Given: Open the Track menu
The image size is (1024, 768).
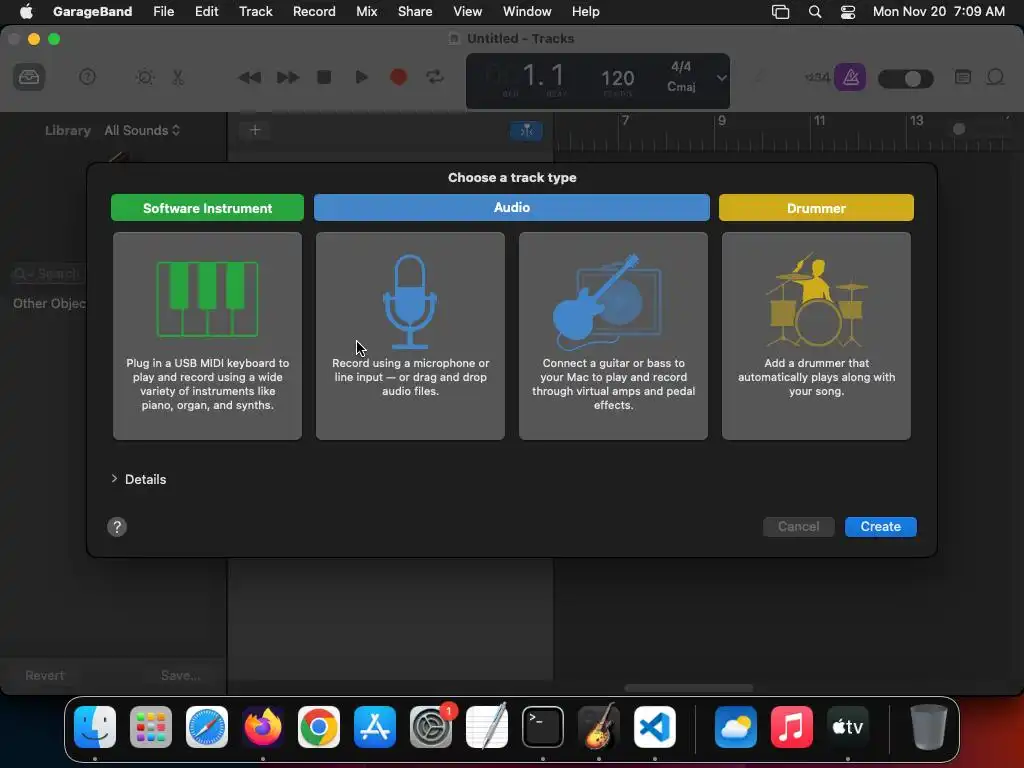Looking at the screenshot, I should [x=255, y=11].
